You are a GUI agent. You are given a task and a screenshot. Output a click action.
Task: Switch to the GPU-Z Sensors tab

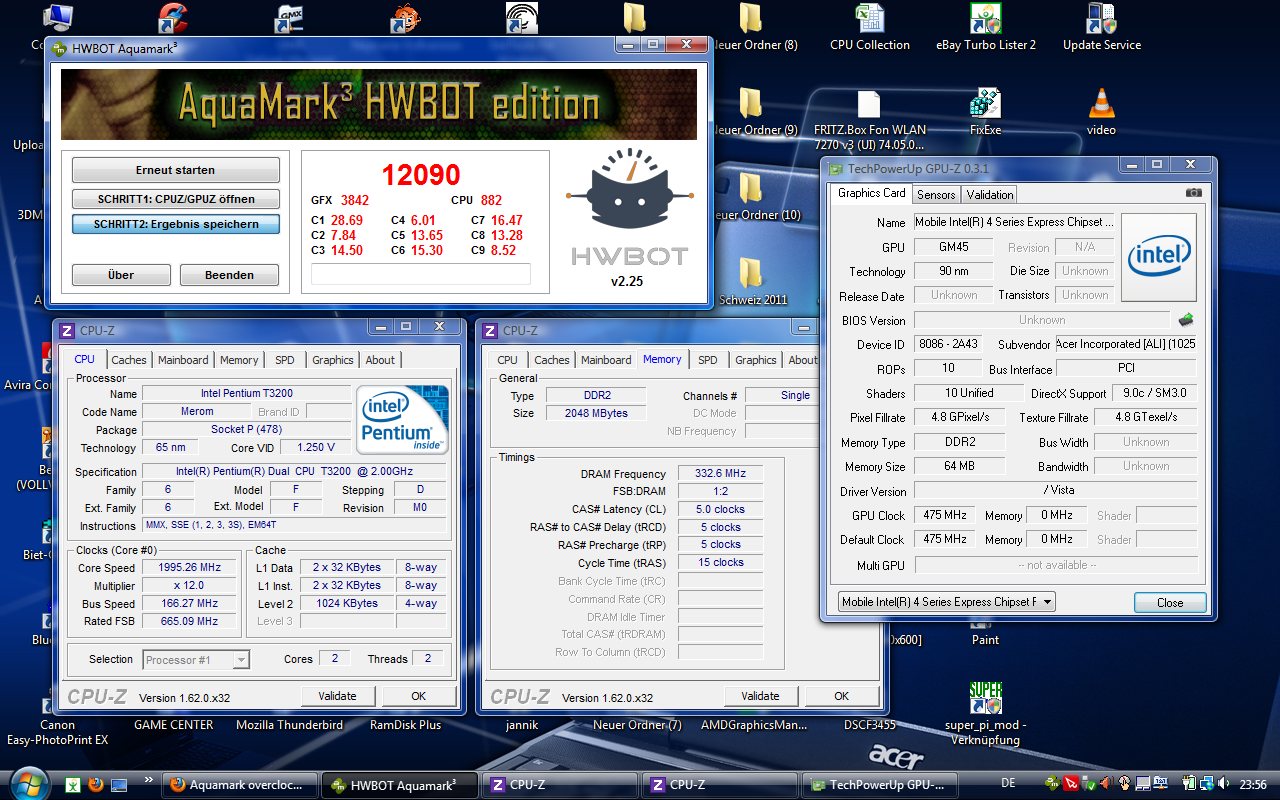click(x=936, y=194)
